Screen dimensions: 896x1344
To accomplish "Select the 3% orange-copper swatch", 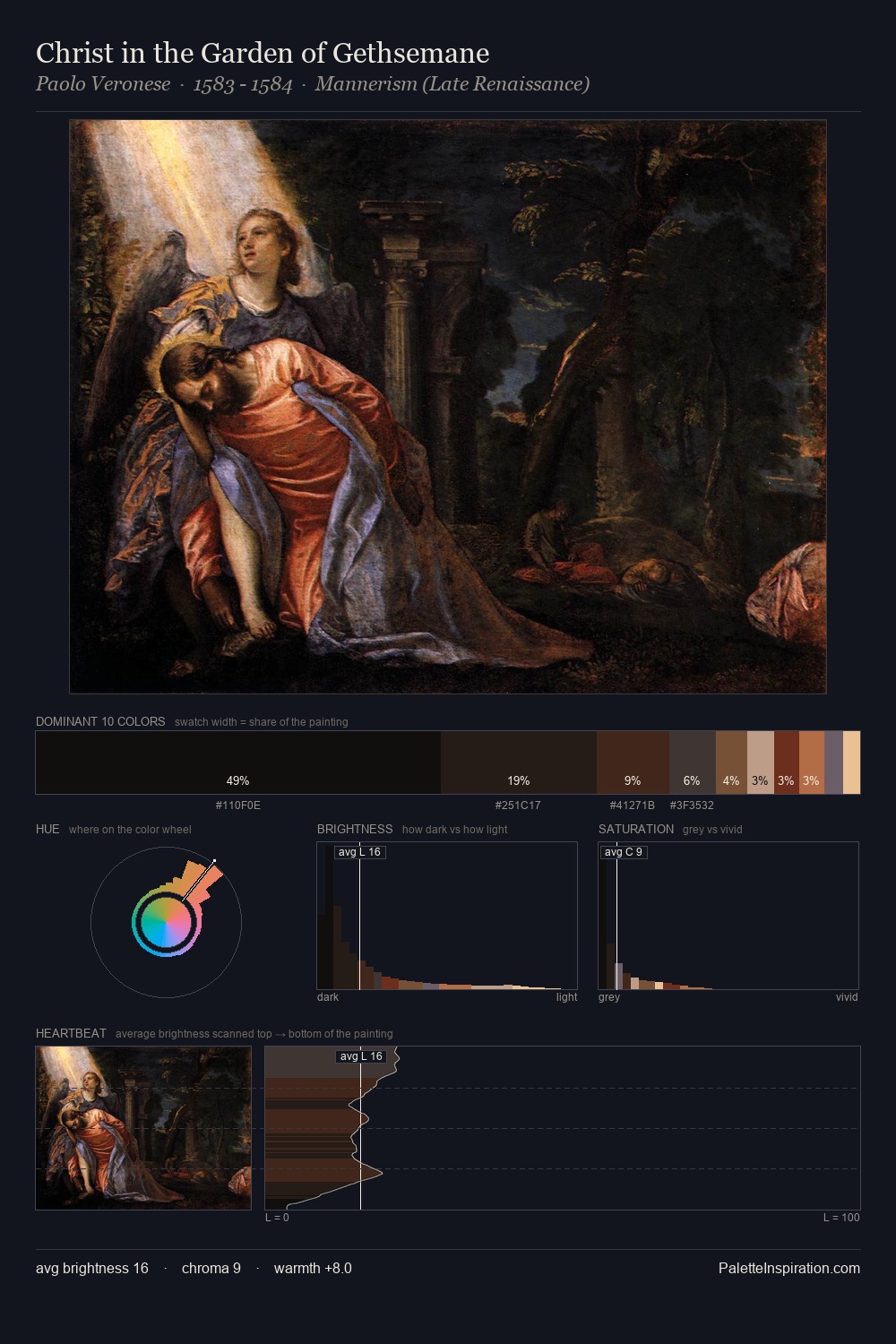I will point(812,762).
